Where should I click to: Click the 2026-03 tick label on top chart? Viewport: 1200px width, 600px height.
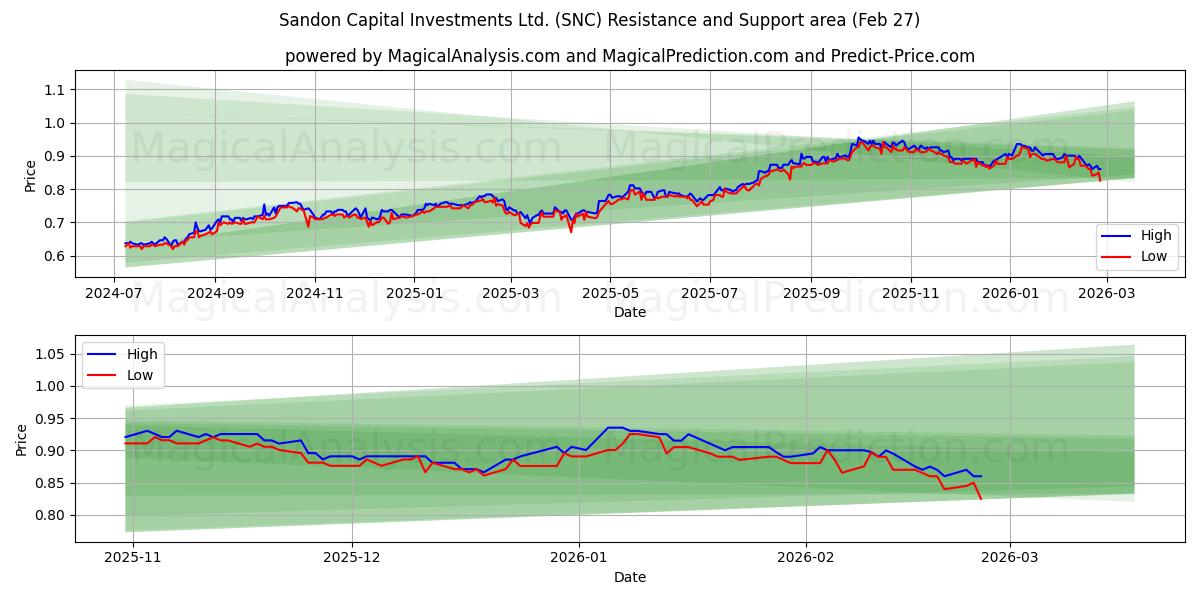tap(1106, 294)
